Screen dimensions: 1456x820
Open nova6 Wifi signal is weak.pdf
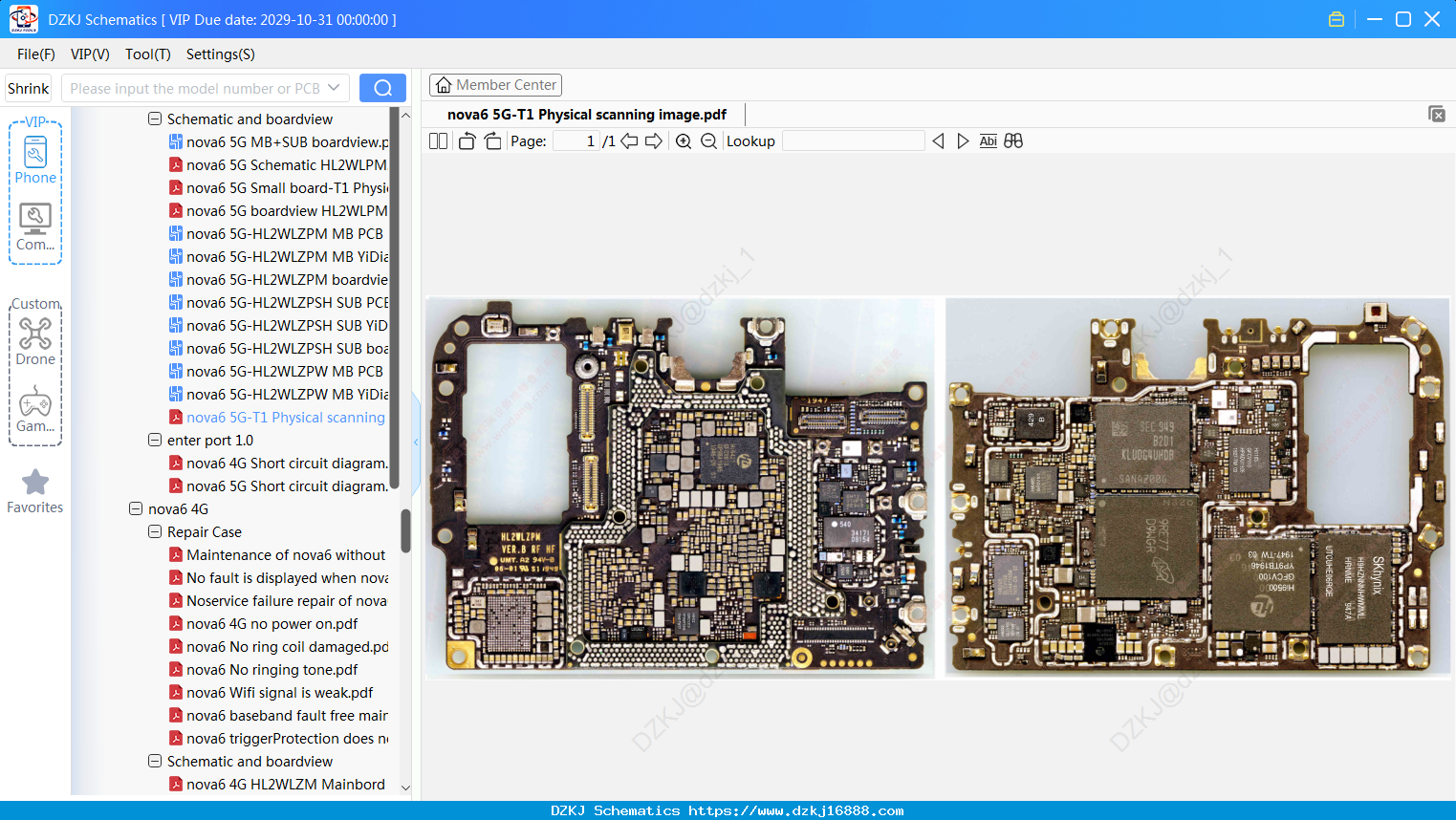(272, 693)
